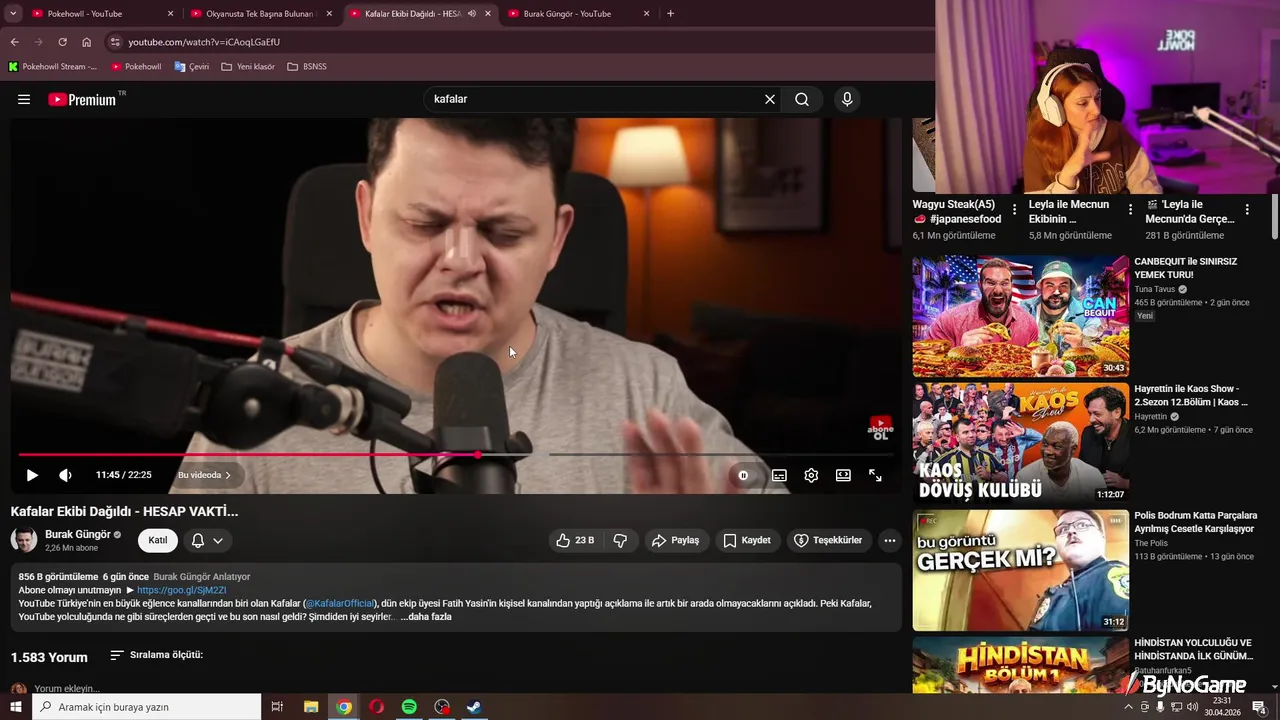The height and width of the screenshot is (720, 1280).
Task: Expand description with 'daha fazla'
Action: (426, 617)
